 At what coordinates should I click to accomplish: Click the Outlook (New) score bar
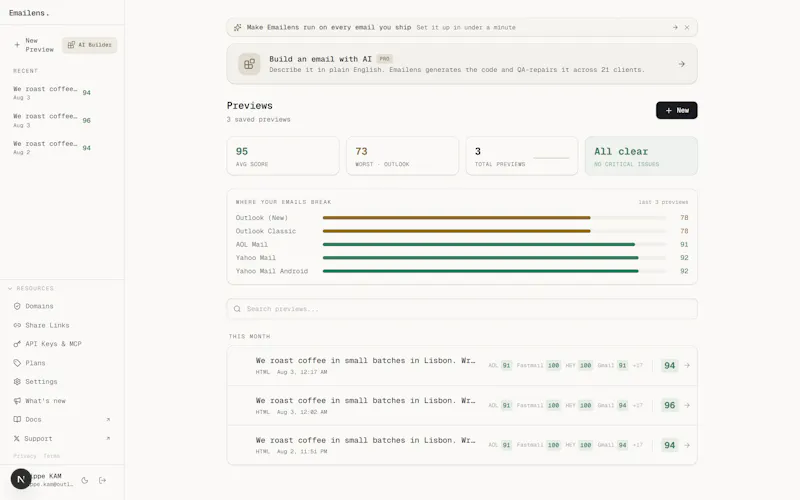494,218
